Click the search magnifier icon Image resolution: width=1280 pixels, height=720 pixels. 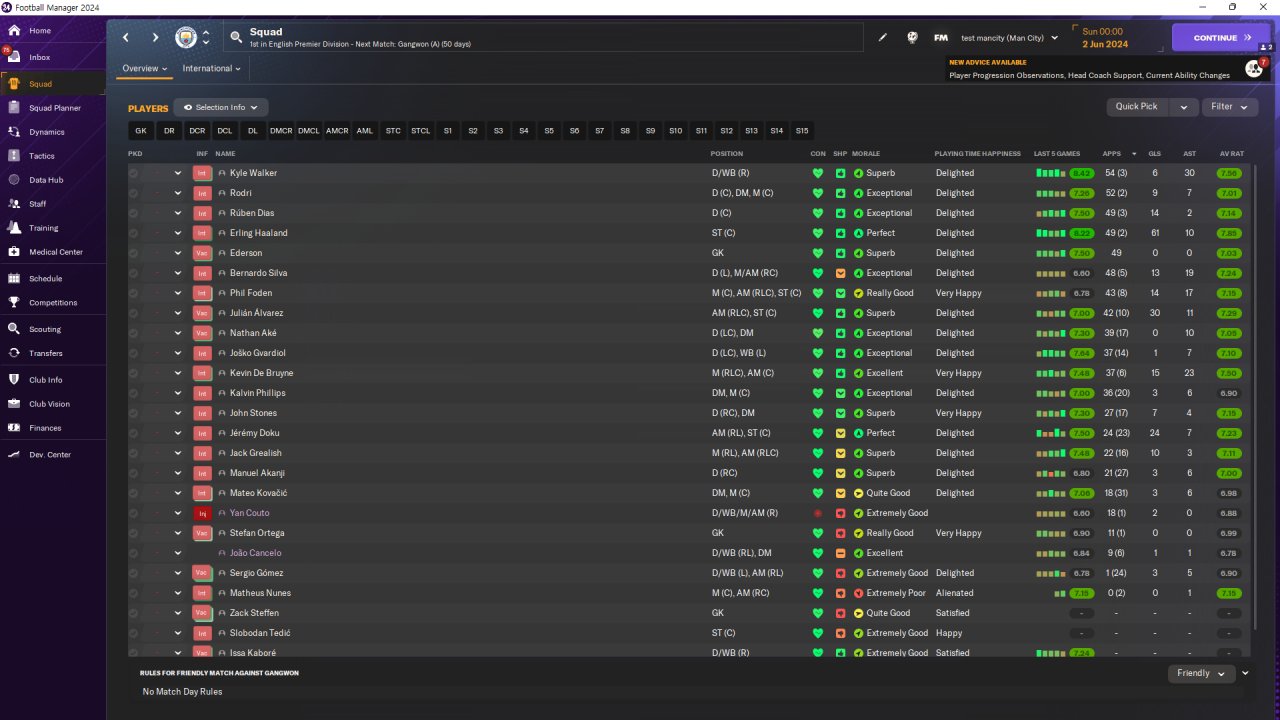pos(236,37)
